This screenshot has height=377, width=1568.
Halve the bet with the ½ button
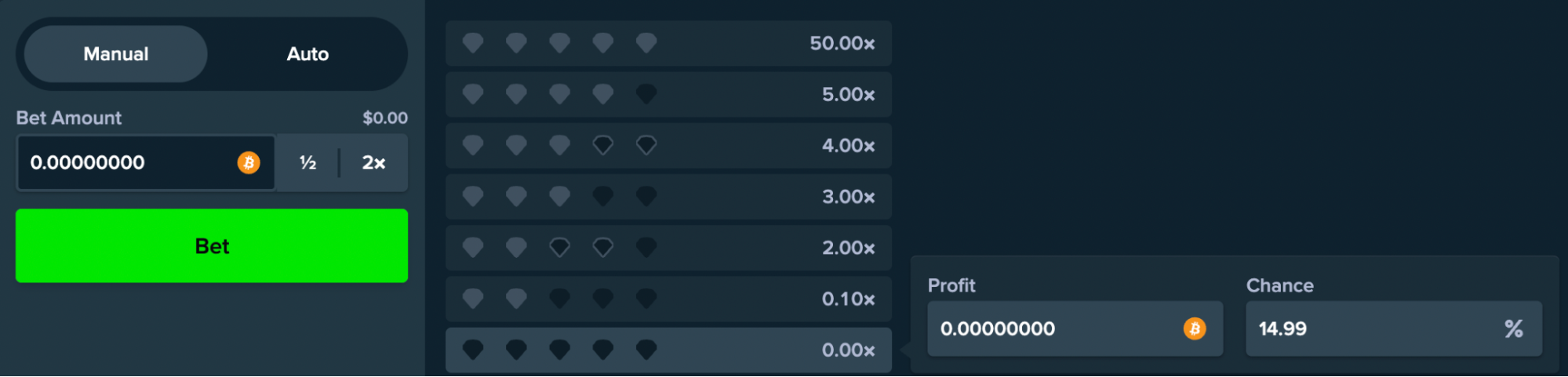(307, 163)
